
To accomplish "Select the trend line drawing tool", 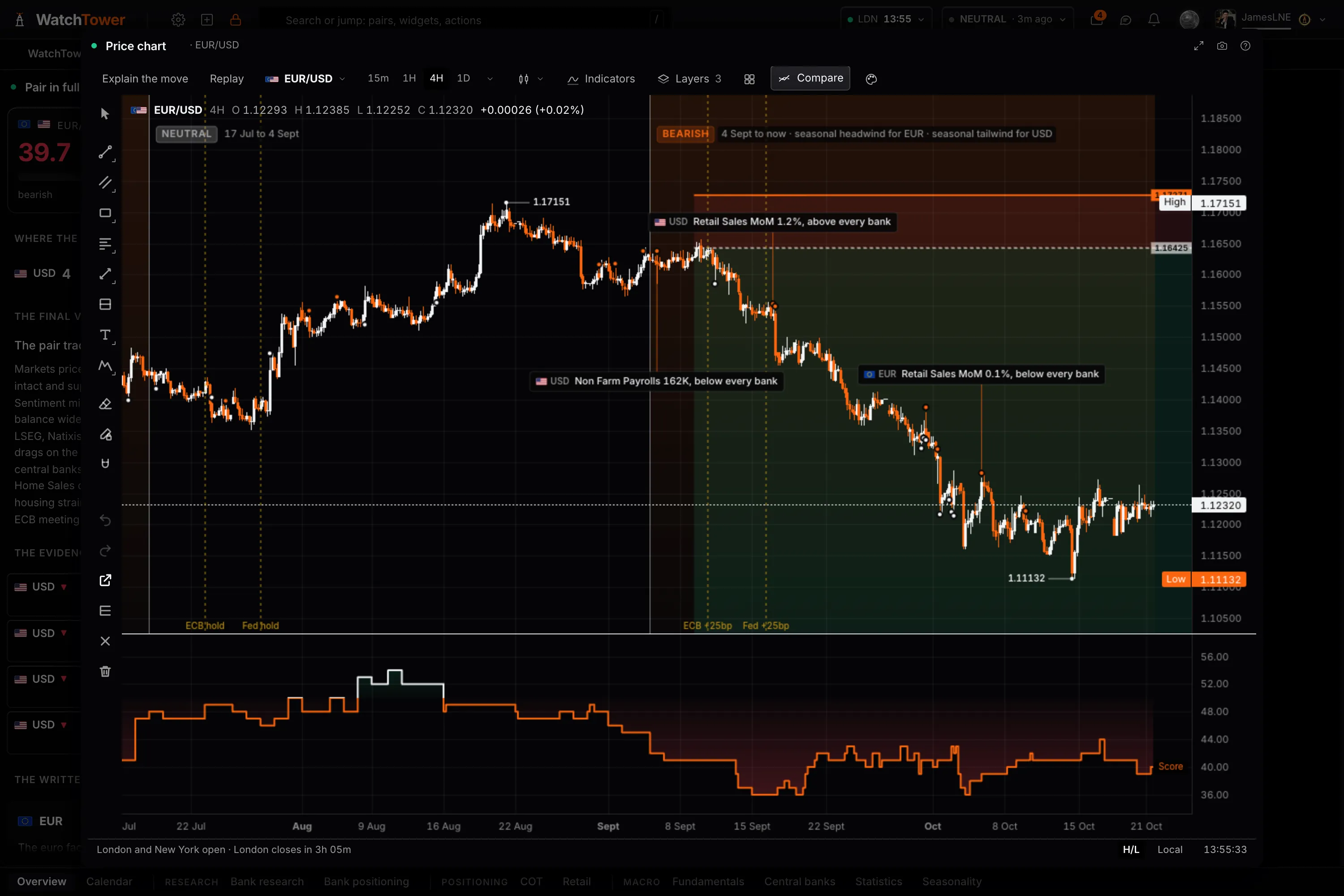I will (x=105, y=152).
